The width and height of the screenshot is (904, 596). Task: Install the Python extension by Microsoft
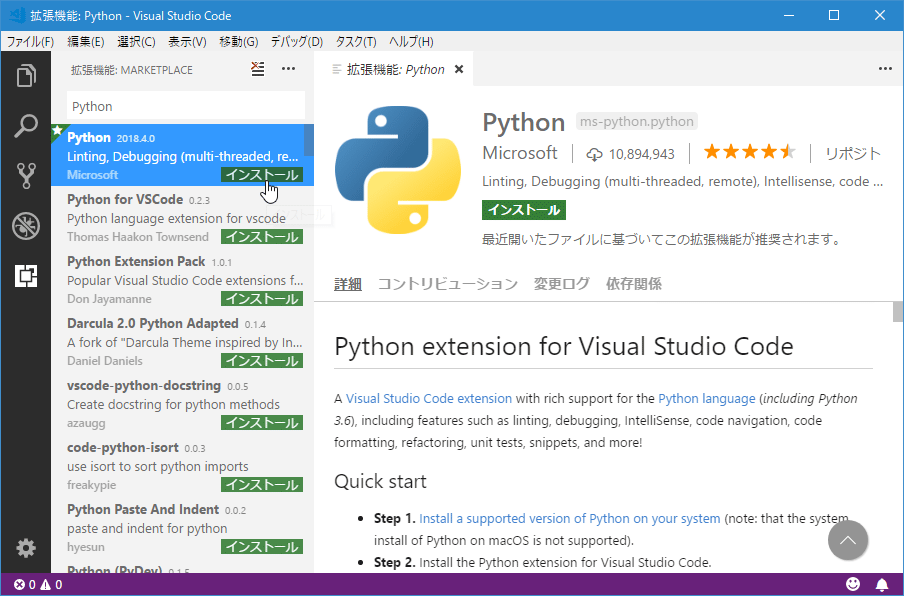coord(261,174)
